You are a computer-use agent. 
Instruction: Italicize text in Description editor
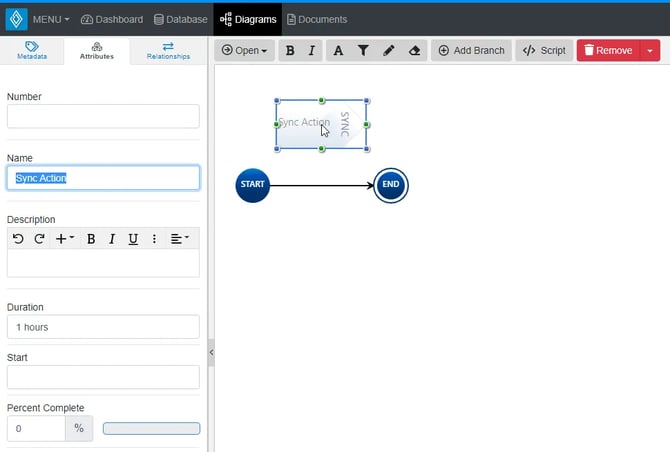(x=112, y=238)
